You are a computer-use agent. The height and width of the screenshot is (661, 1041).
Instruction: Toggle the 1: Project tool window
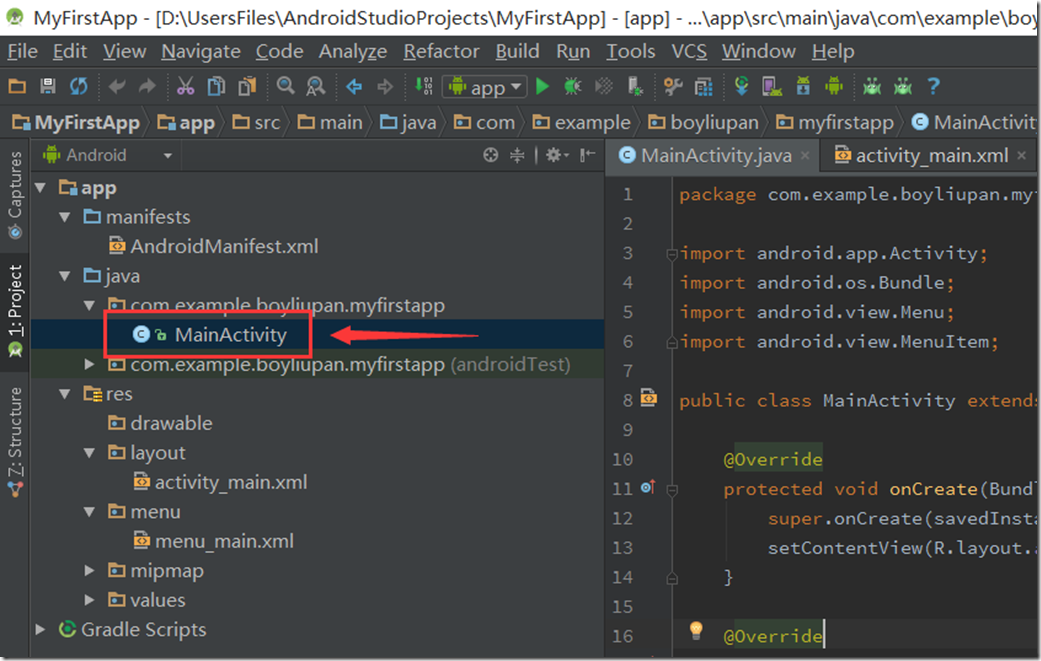click(x=14, y=309)
